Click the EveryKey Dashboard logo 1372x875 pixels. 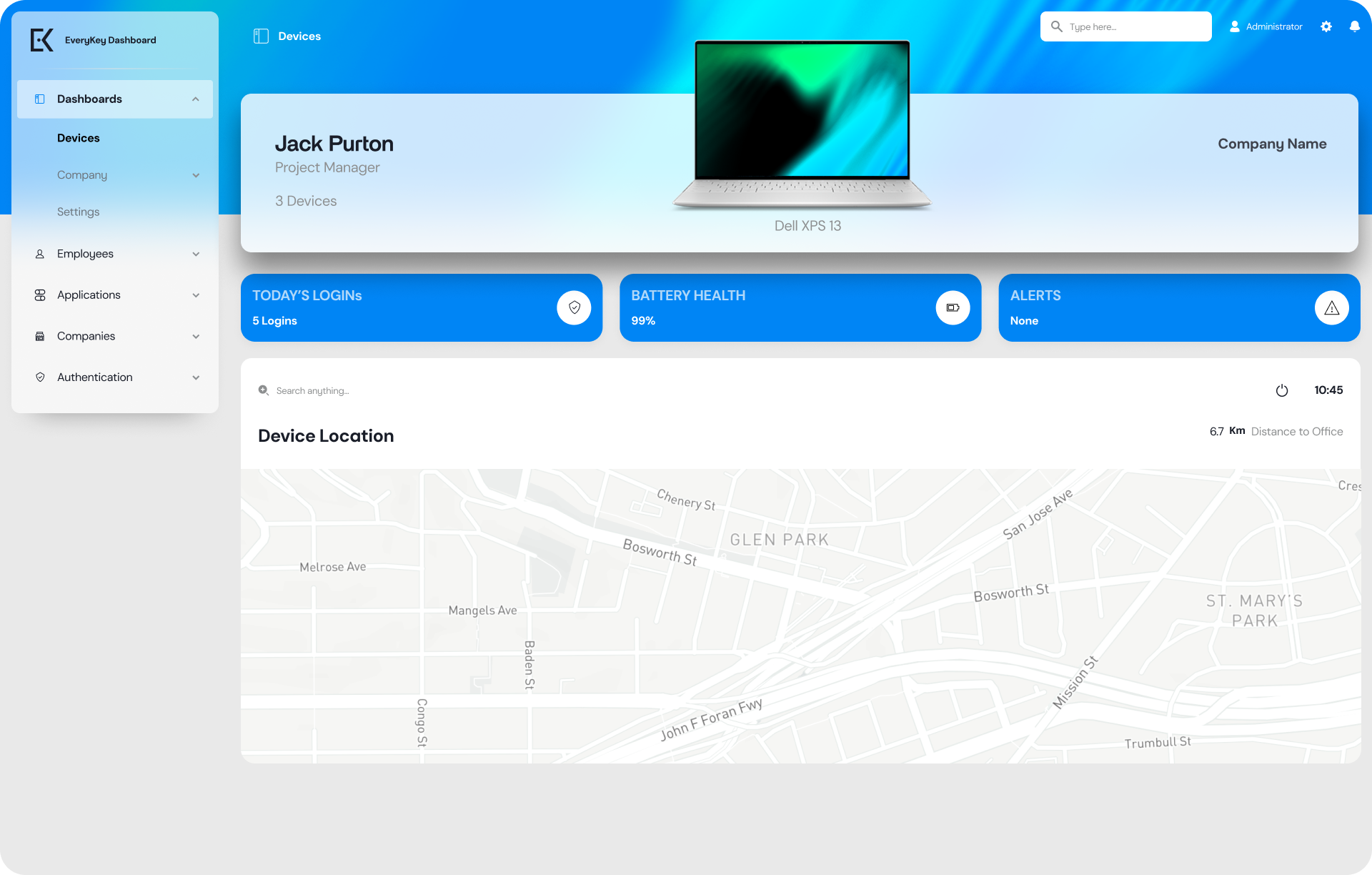coord(41,40)
